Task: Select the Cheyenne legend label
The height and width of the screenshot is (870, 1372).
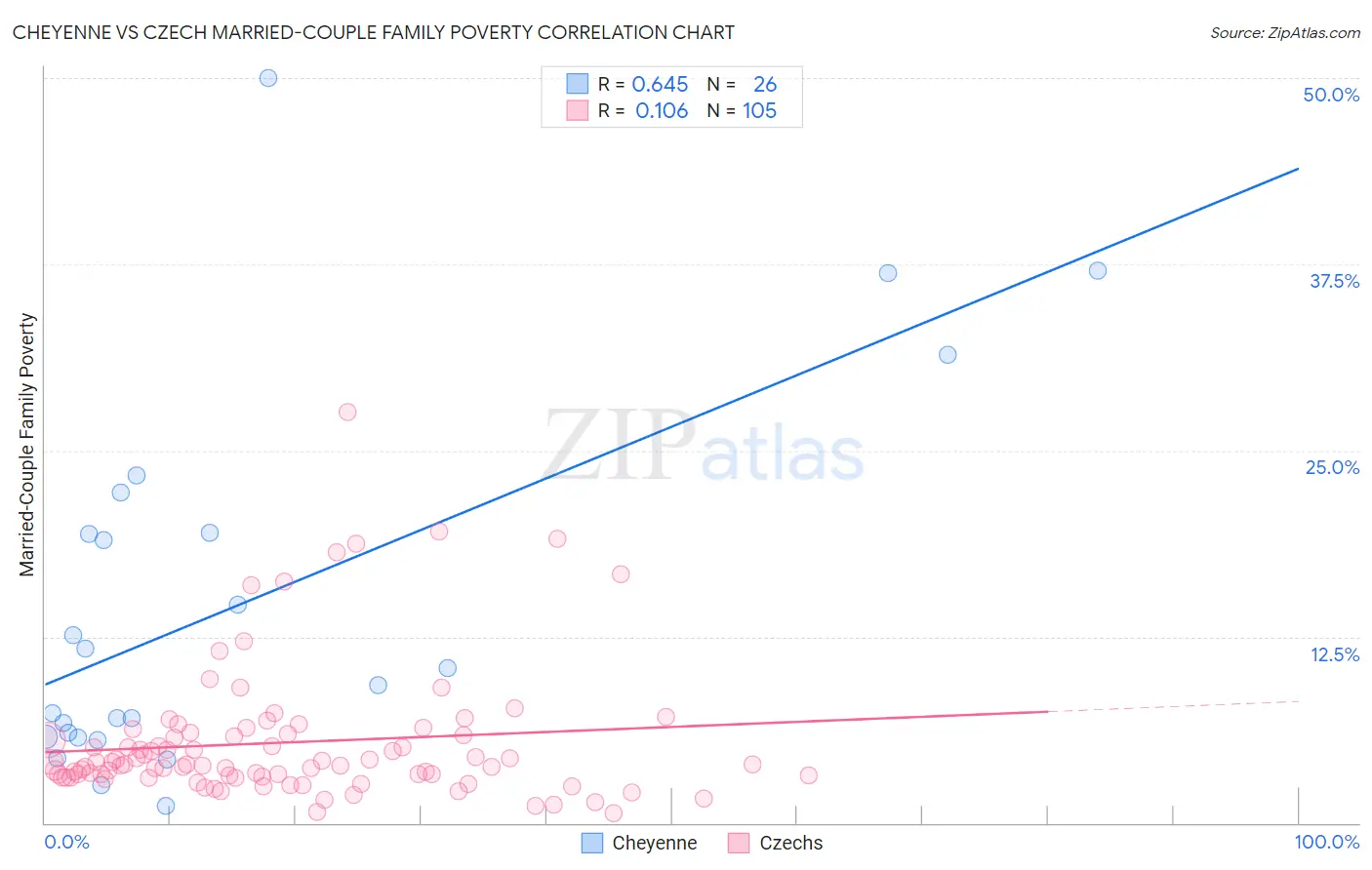Action: tap(655, 843)
